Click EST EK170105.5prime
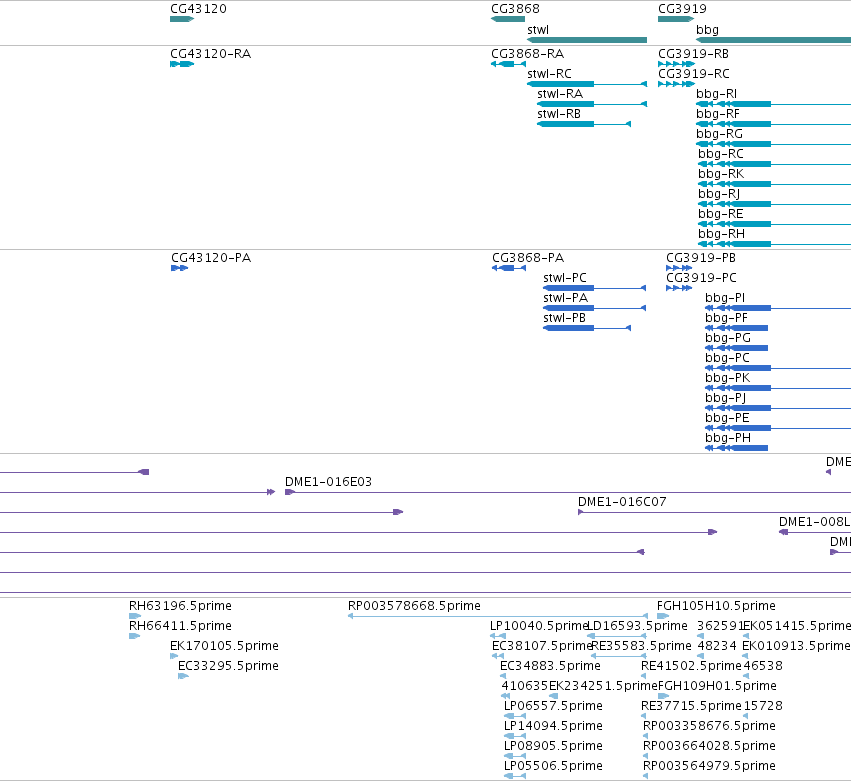 [174, 656]
